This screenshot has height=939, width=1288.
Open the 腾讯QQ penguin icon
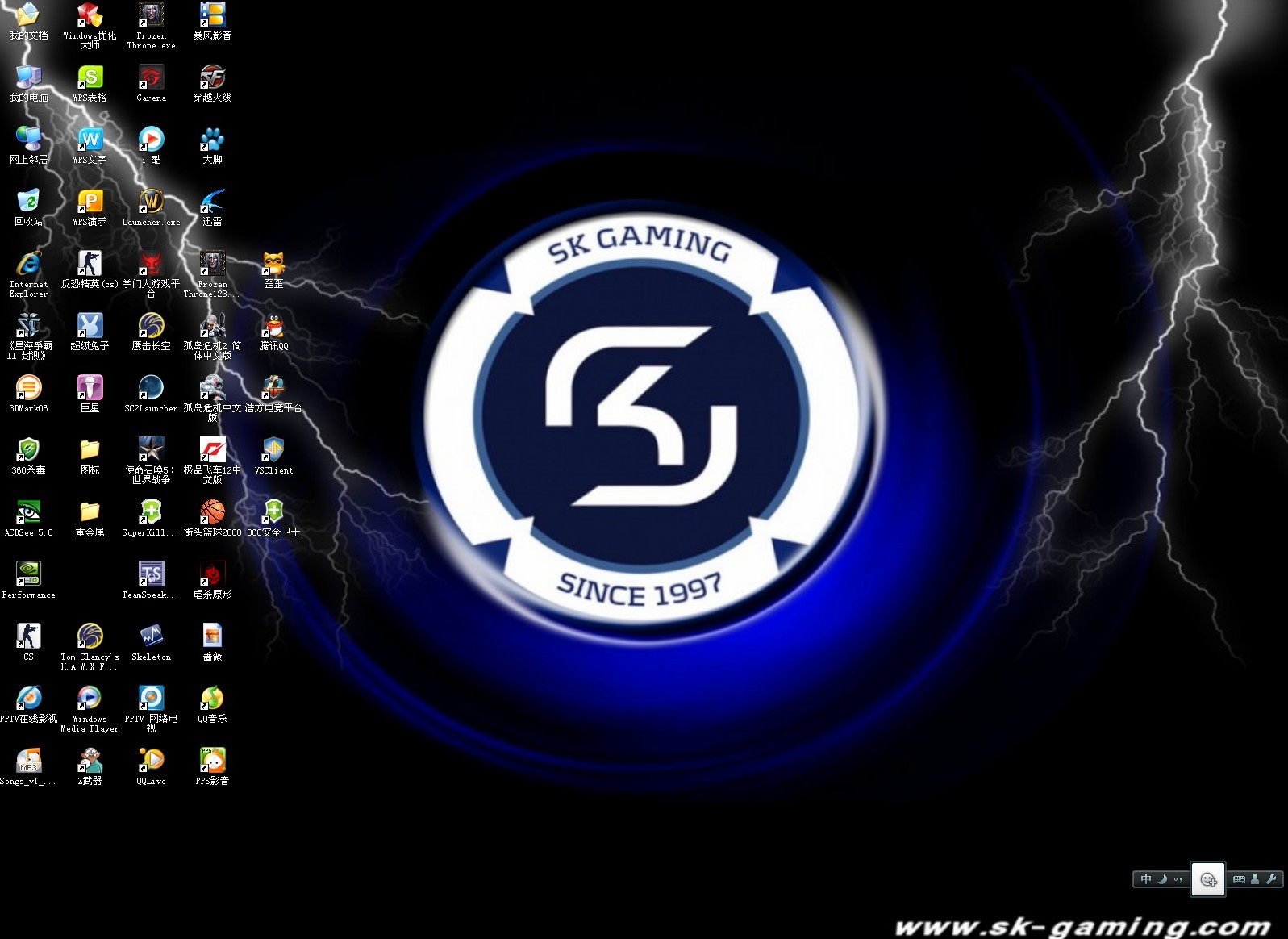coord(273,326)
